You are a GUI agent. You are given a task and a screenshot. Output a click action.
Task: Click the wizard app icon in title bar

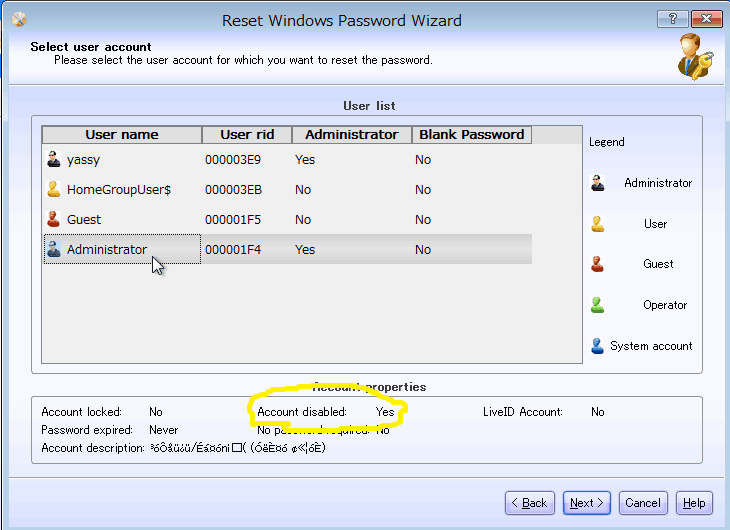pos(19,20)
